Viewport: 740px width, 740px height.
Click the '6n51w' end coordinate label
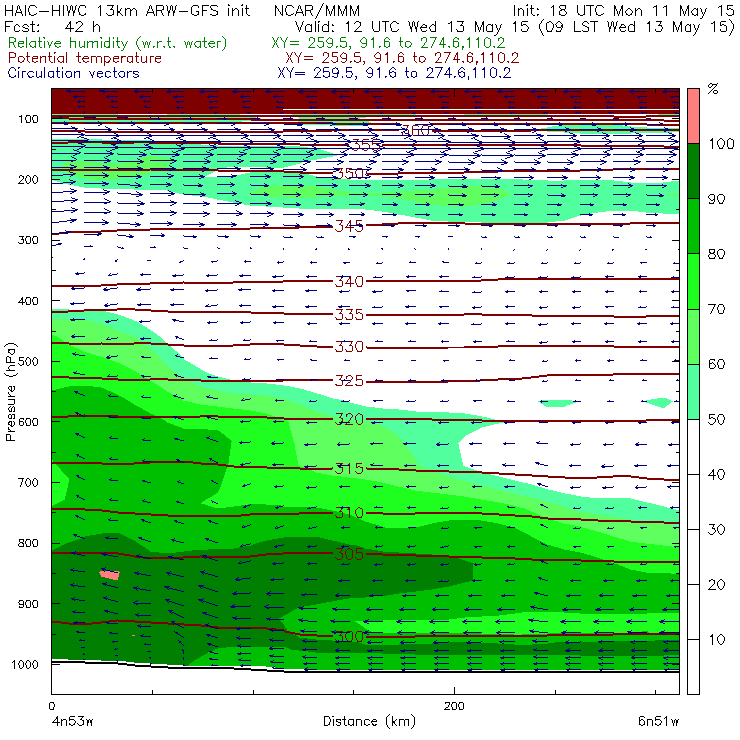point(659,722)
